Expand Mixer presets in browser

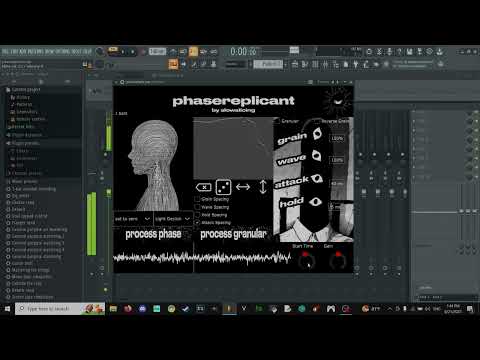(22, 181)
